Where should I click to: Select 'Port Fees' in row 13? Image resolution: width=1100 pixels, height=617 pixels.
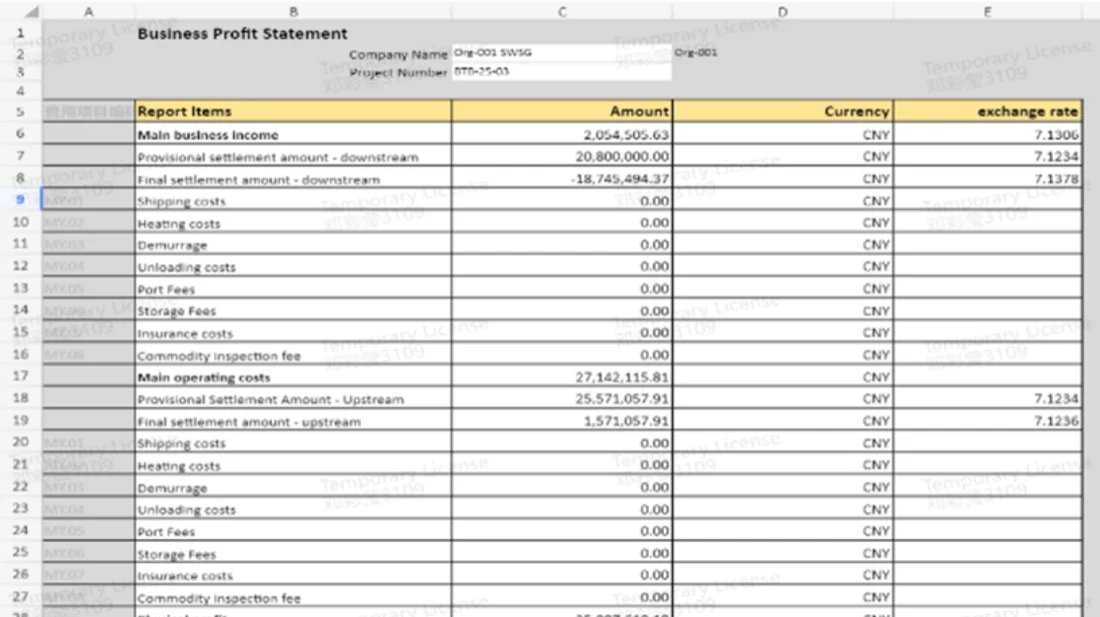click(293, 289)
